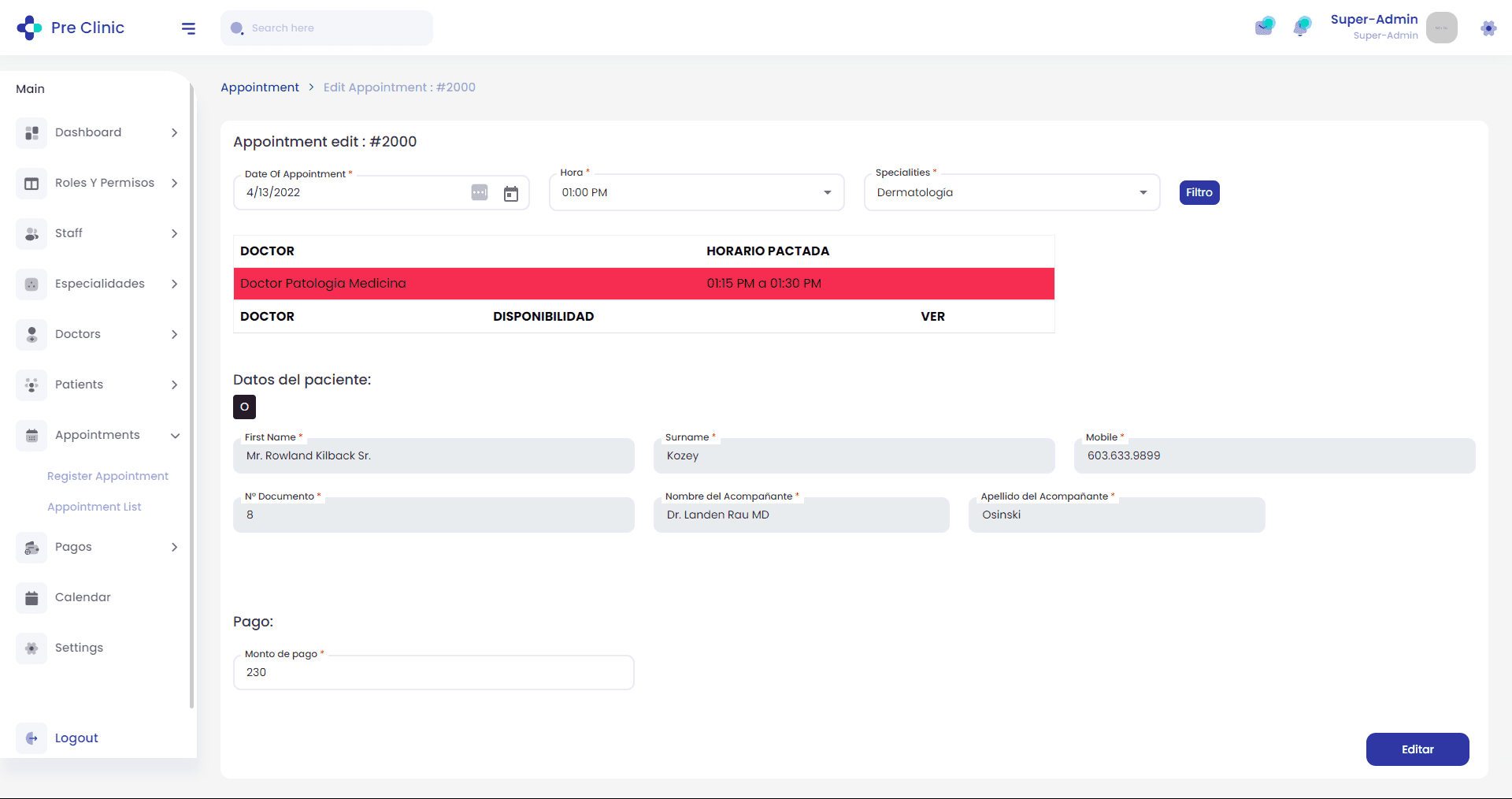
Task: Select the red Doctor Patologia Medicina row
Action: (643, 284)
